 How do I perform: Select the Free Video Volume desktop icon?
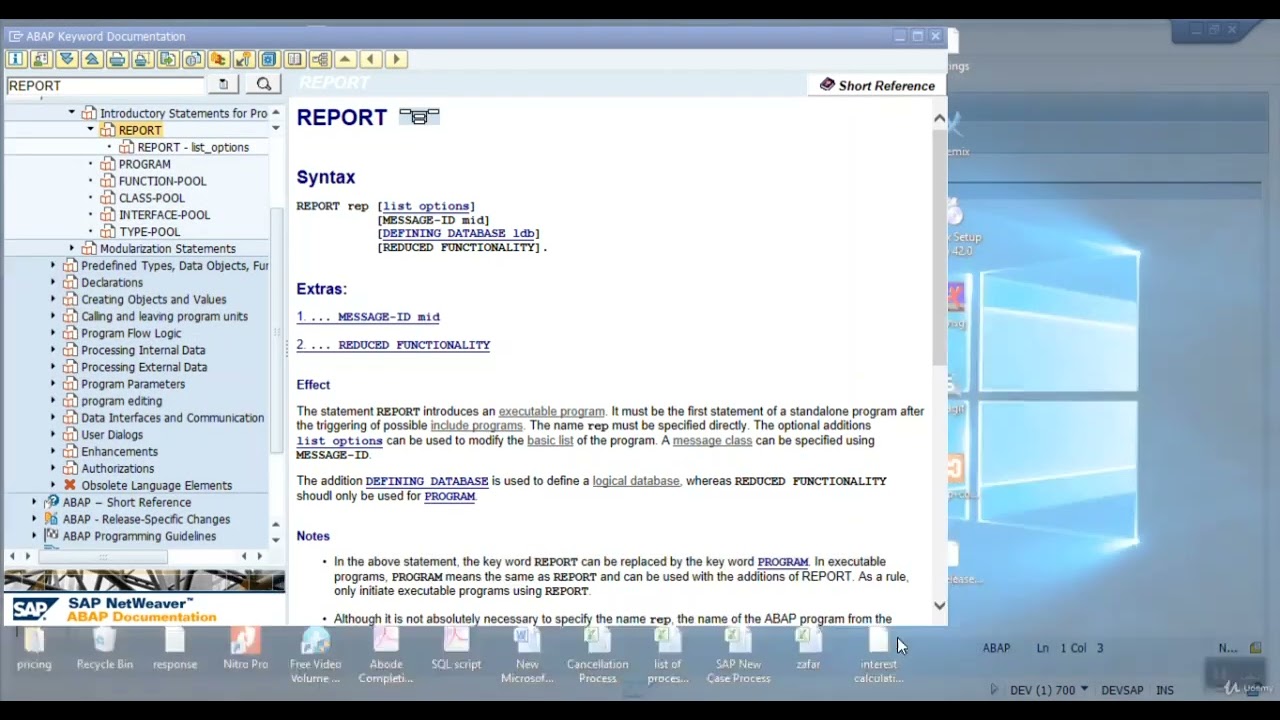tap(315, 655)
